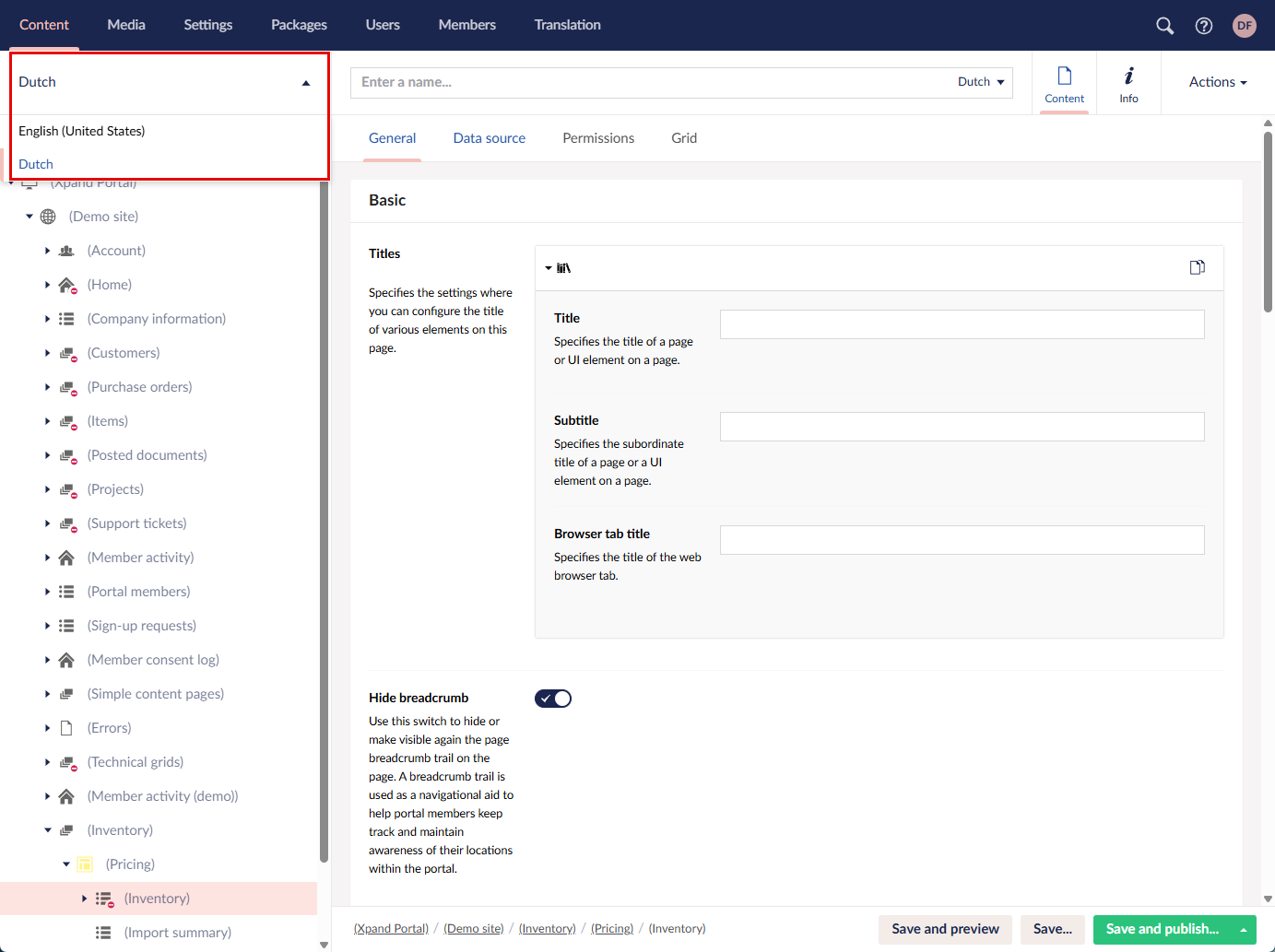1275x952 pixels.
Task: Click the Xpand Portal breadcrumb link
Action: point(391,929)
